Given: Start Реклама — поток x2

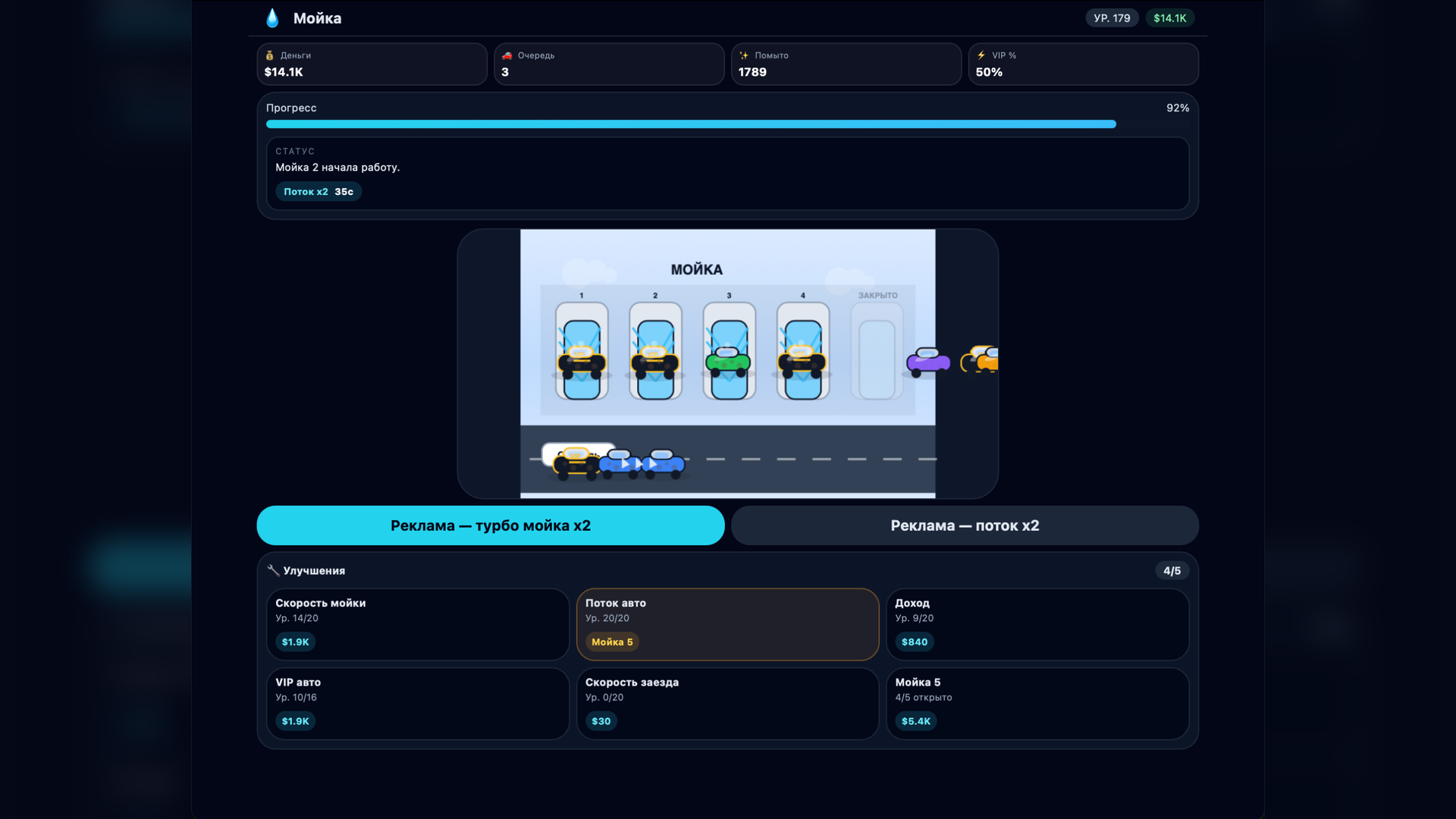Looking at the screenshot, I should [x=965, y=526].
